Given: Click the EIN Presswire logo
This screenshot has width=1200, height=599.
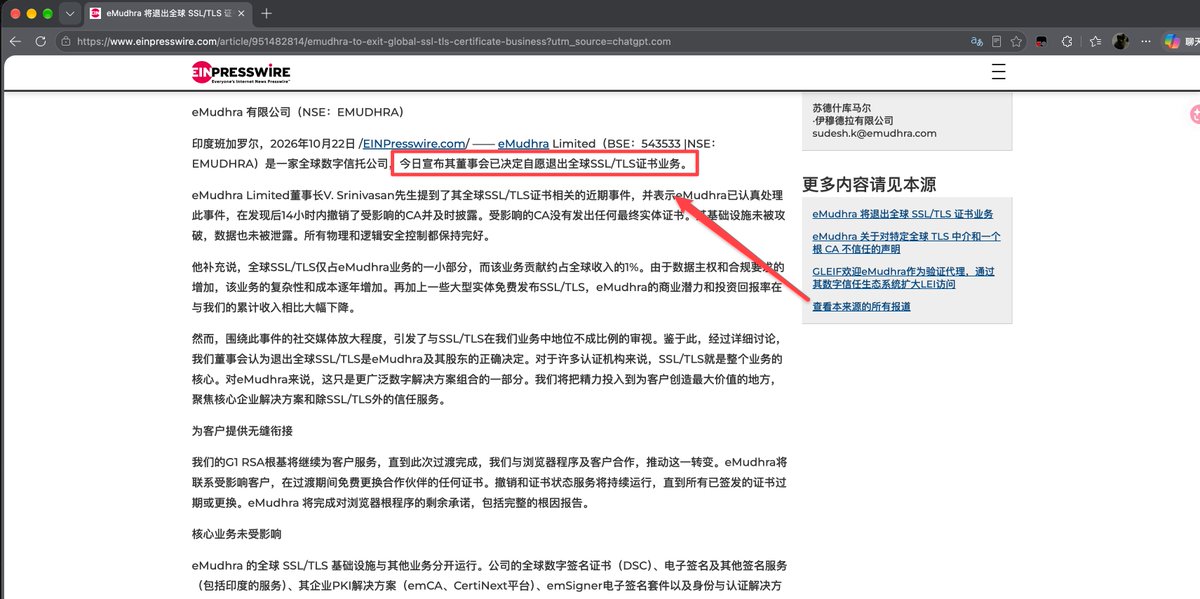Looking at the screenshot, I should (243, 72).
